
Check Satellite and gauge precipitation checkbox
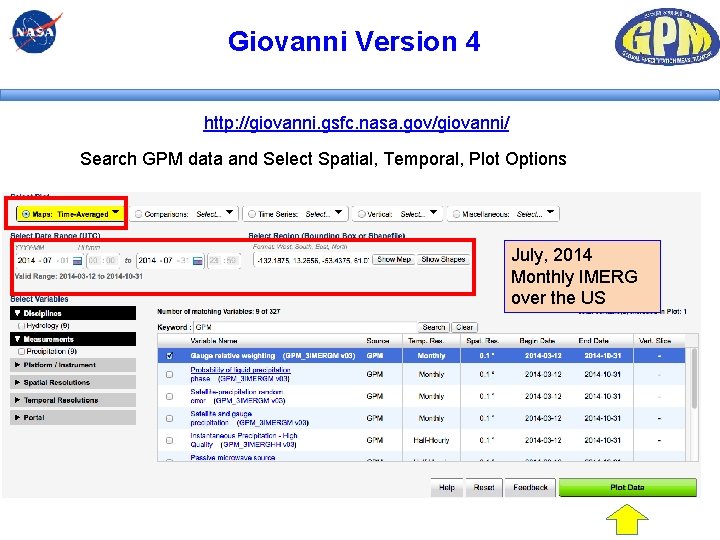[x=169, y=418]
